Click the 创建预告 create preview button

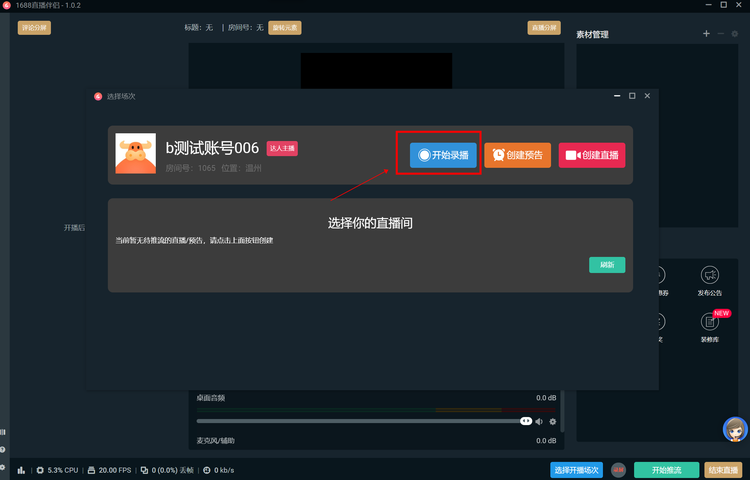tap(518, 155)
